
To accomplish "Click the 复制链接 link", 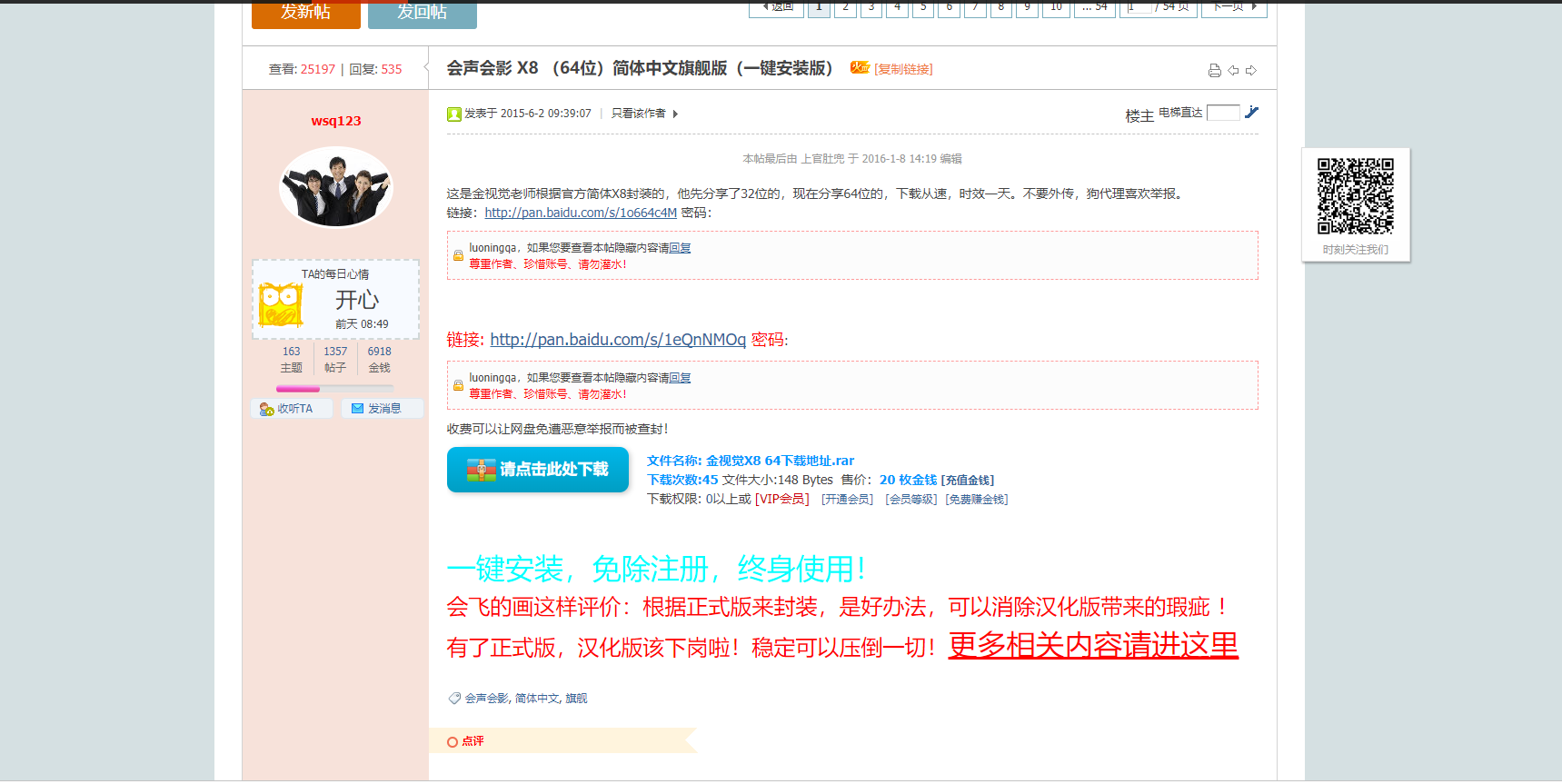I will (x=903, y=69).
